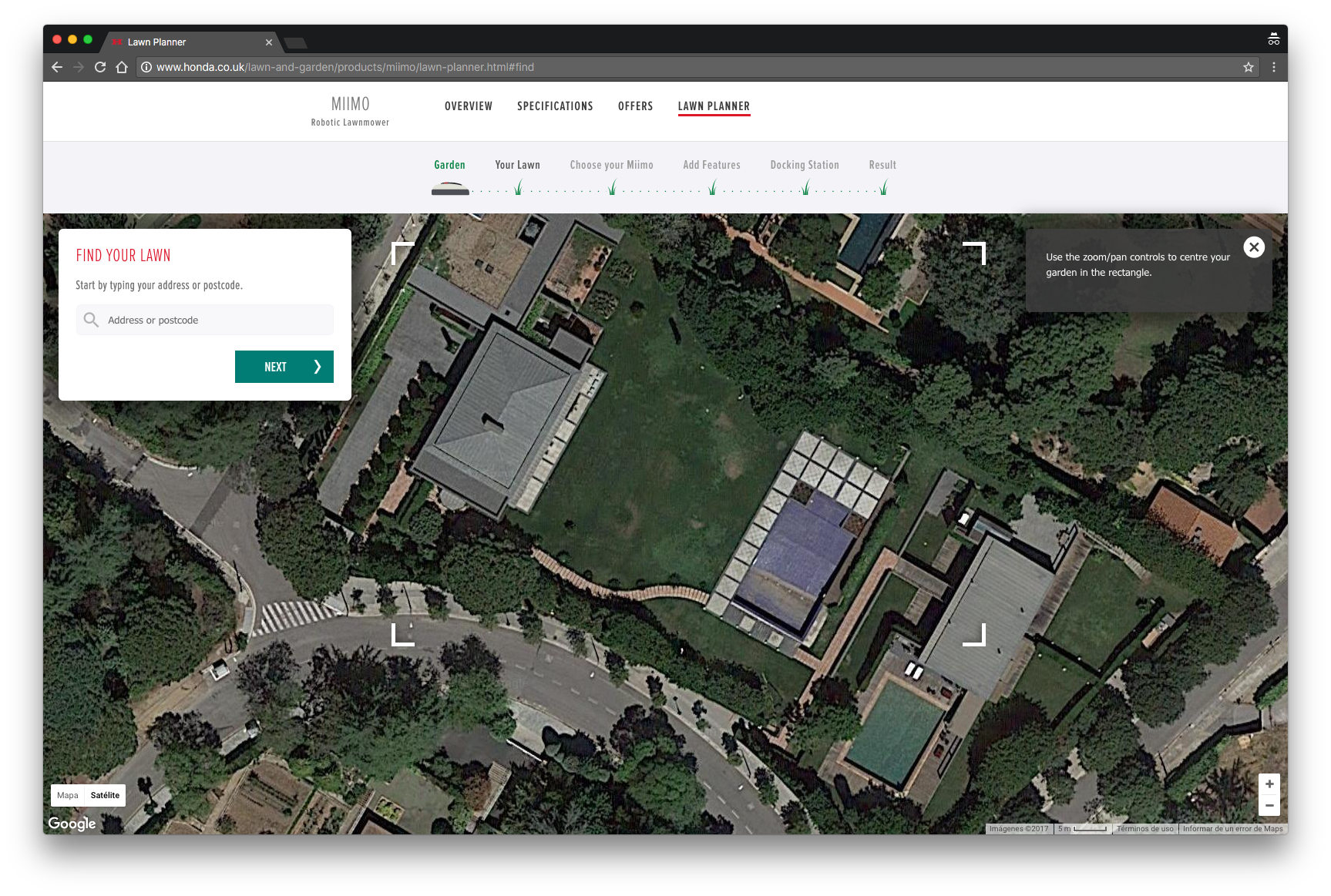Click the MIIMO Robotic Lawnmower logo
This screenshot has width=1331, height=896.
coord(350,111)
